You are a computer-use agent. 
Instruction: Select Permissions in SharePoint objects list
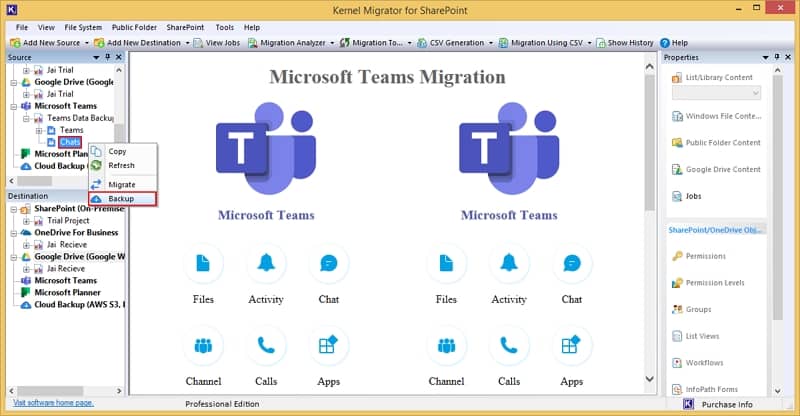click(699, 256)
